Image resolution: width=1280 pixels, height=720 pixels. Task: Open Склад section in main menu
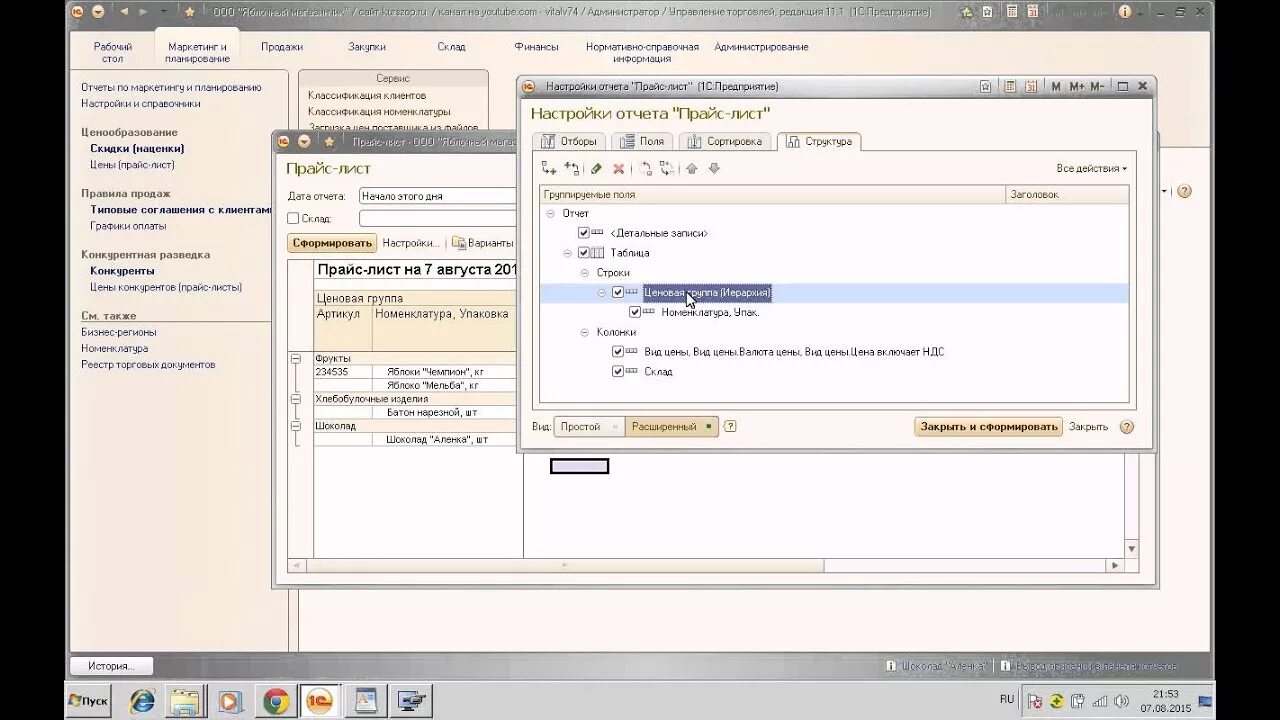pyautogui.click(x=451, y=47)
